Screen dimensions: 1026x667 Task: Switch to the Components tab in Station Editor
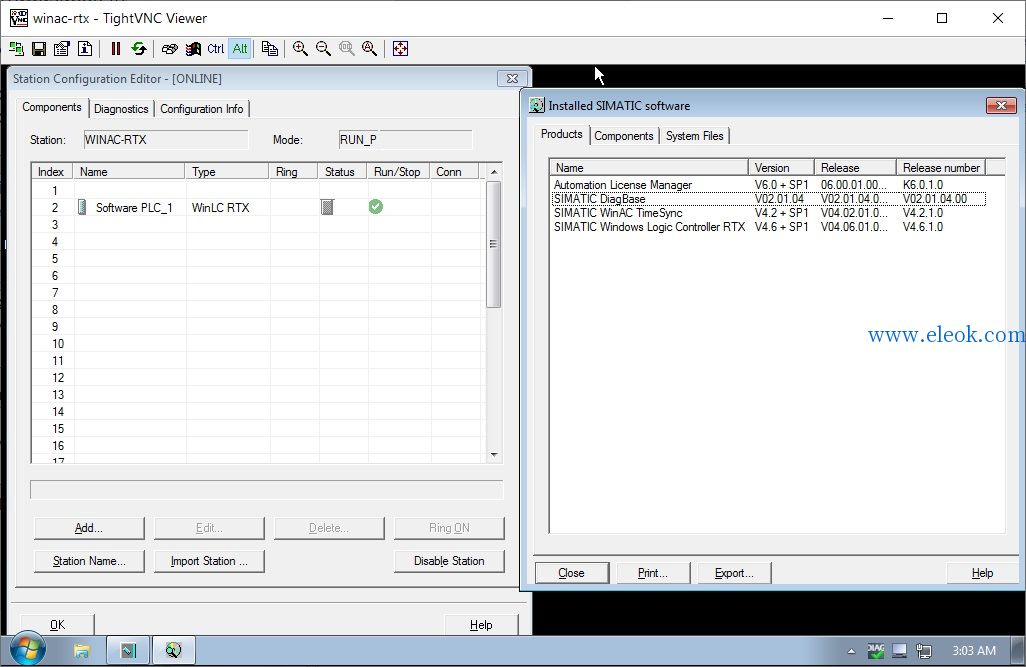[x=52, y=107]
